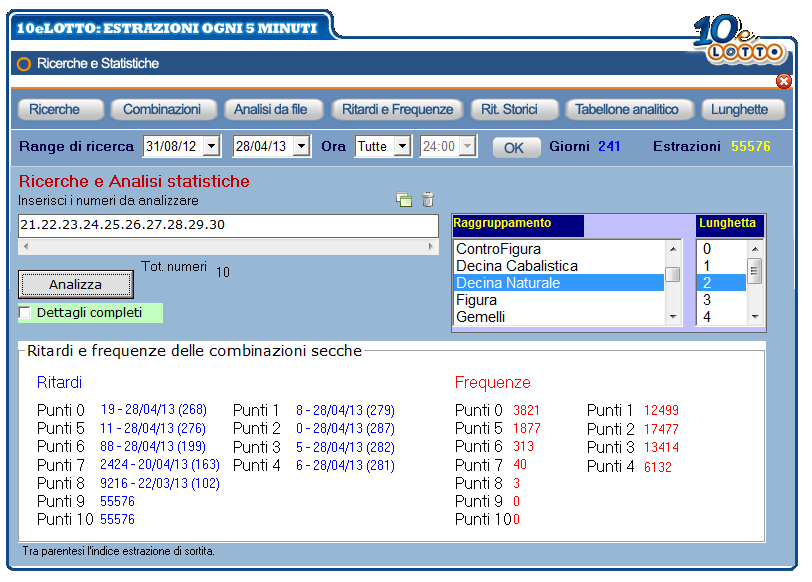This screenshot has width=812, height=582.
Task: Click Punti 2 delay 0 - 28/04/13 (287)
Action: (345, 429)
